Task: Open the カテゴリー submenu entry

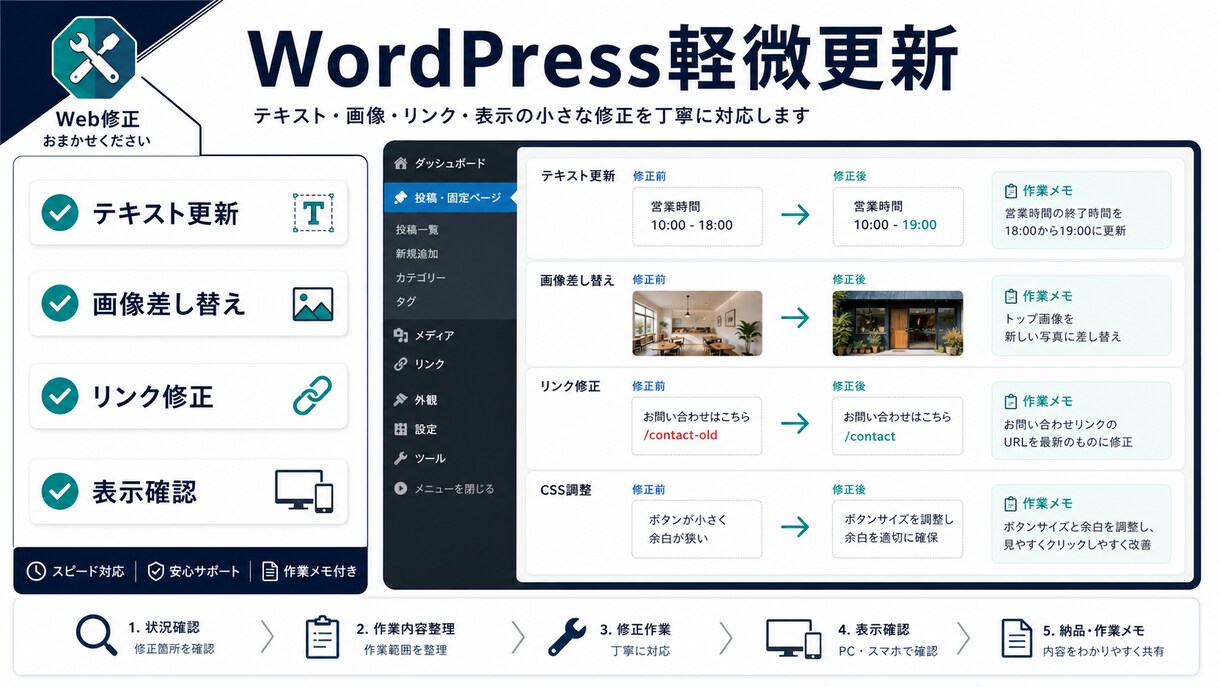Action: pos(421,277)
